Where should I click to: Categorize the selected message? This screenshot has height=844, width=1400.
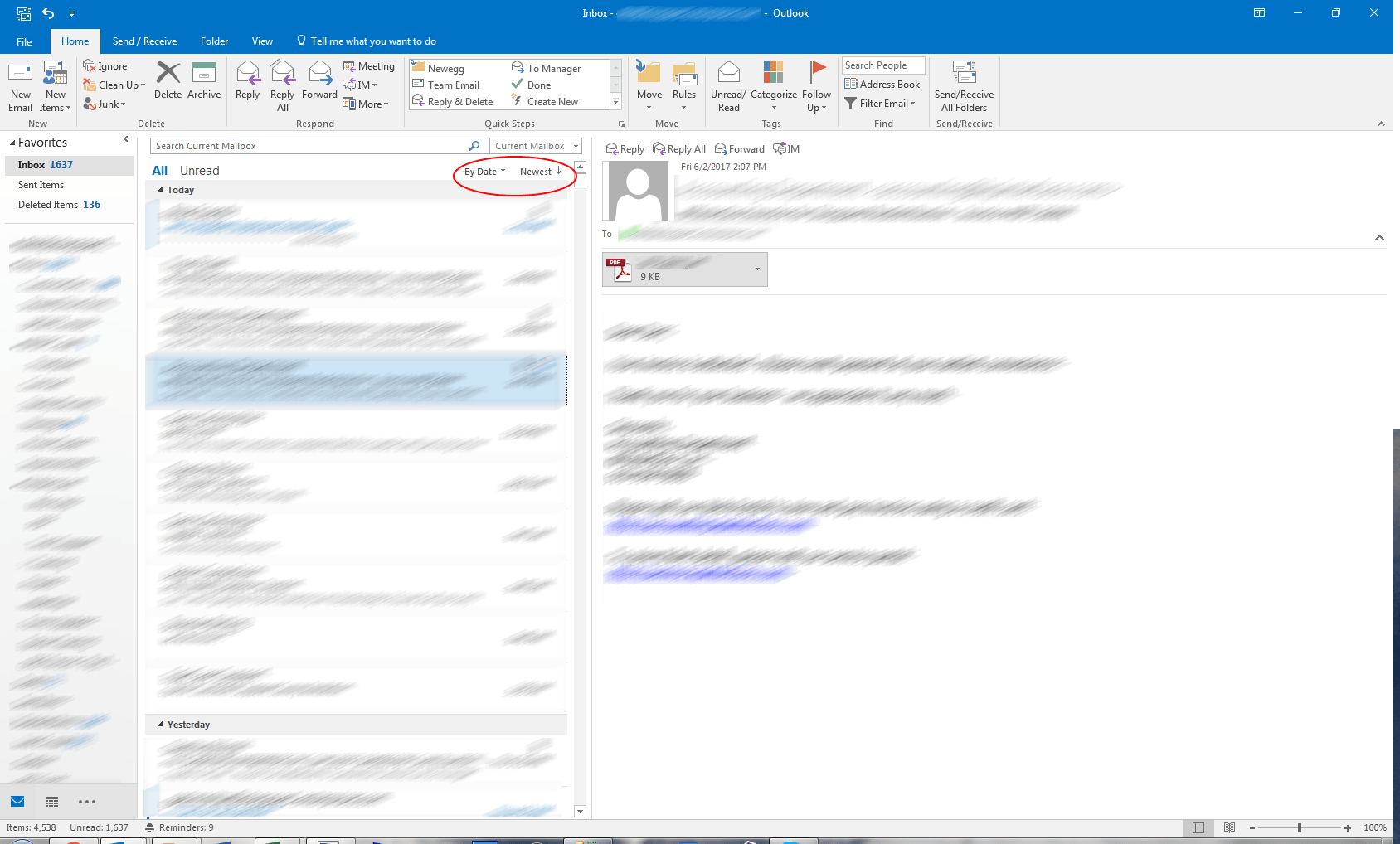coord(773,86)
